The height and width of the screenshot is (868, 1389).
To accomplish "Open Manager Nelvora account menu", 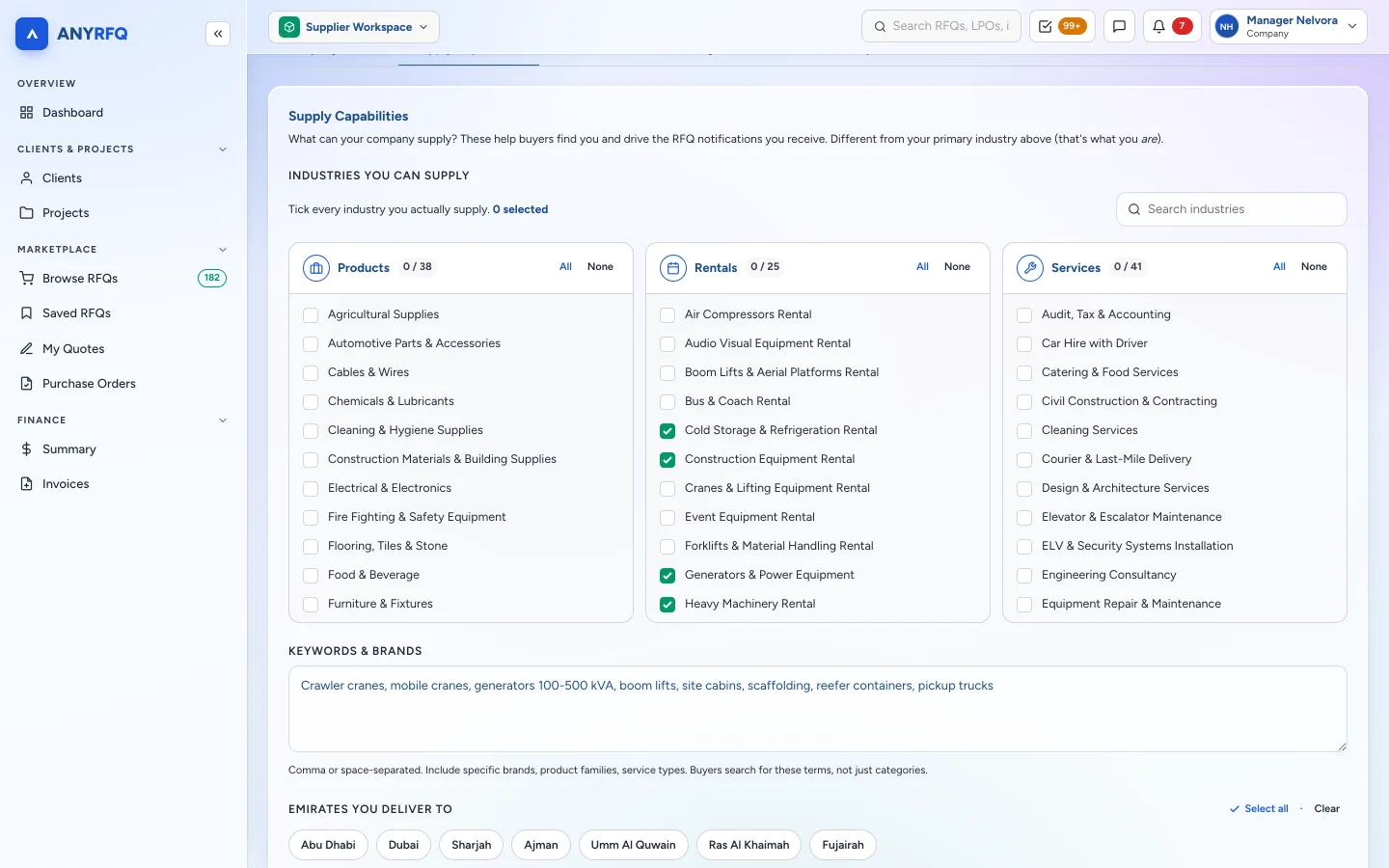I will (x=1289, y=27).
